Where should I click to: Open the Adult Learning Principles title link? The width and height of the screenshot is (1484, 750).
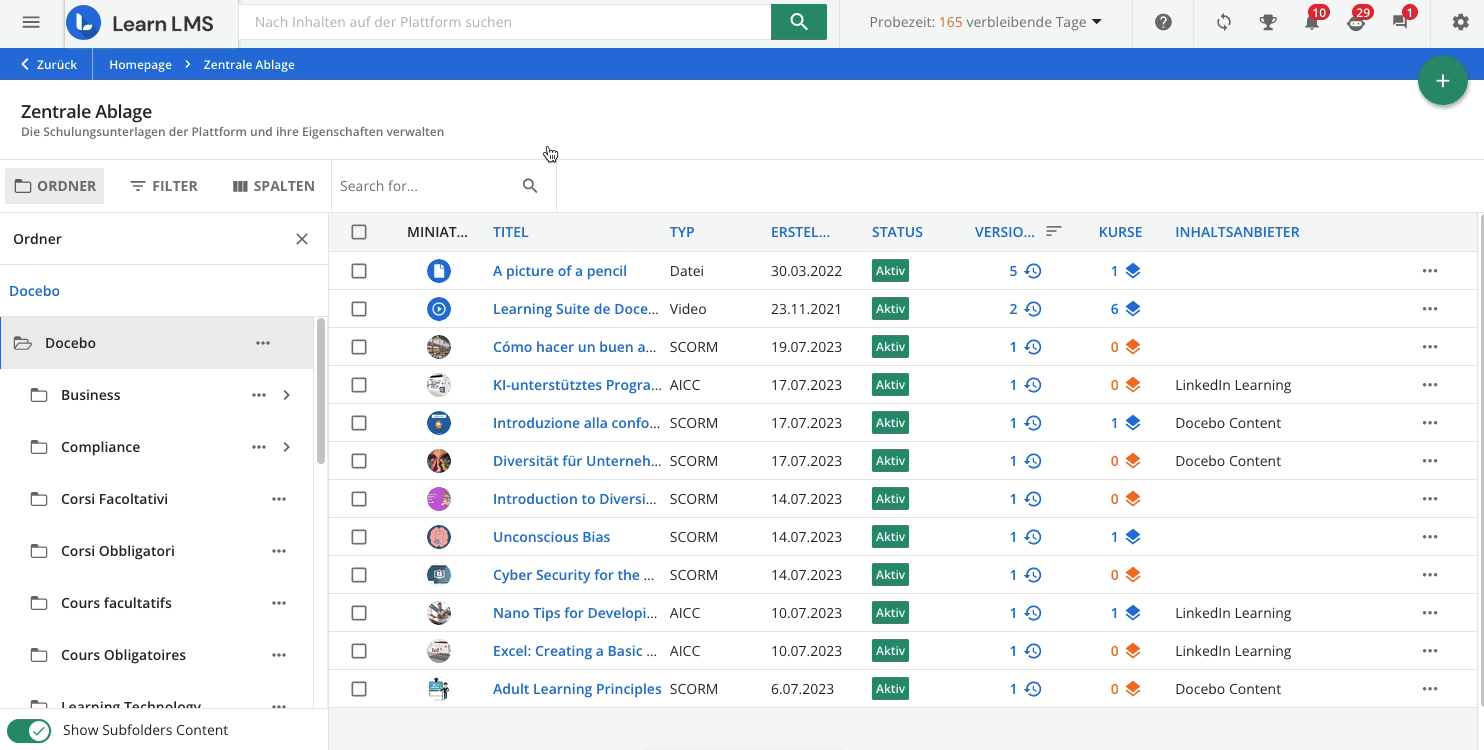(x=576, y=689)
